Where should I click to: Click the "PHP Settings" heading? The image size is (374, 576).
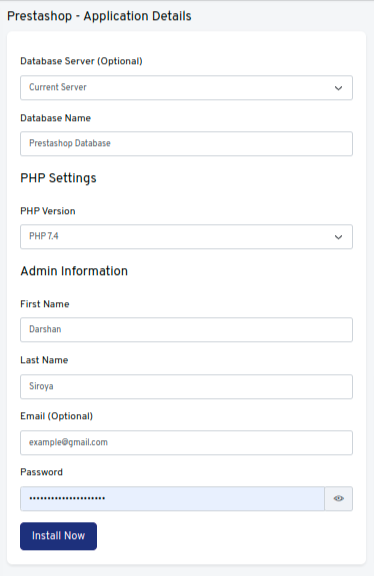click(58, 178)
